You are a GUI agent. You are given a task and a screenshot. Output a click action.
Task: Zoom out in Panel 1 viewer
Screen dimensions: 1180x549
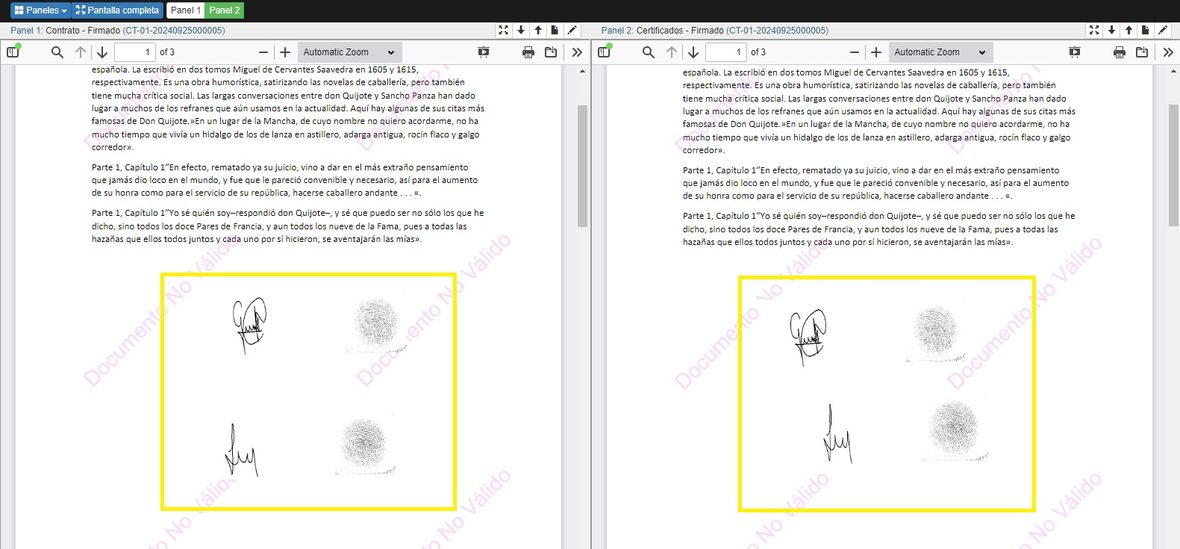[263, 52]
